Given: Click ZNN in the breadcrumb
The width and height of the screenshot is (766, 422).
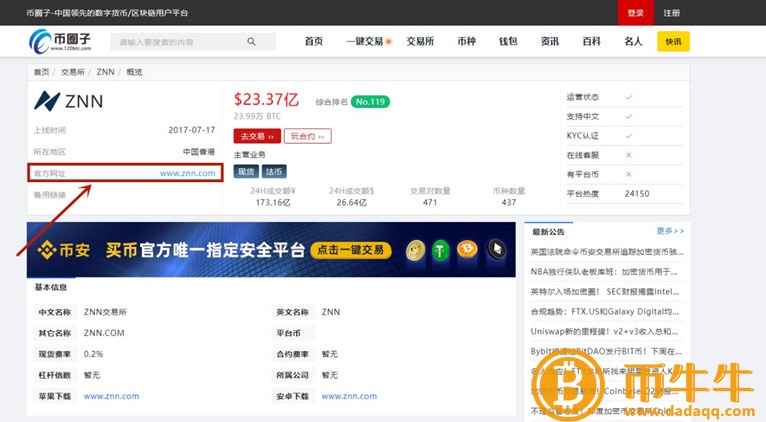Looking at the screenshot, I should click(x=106, y=72).
